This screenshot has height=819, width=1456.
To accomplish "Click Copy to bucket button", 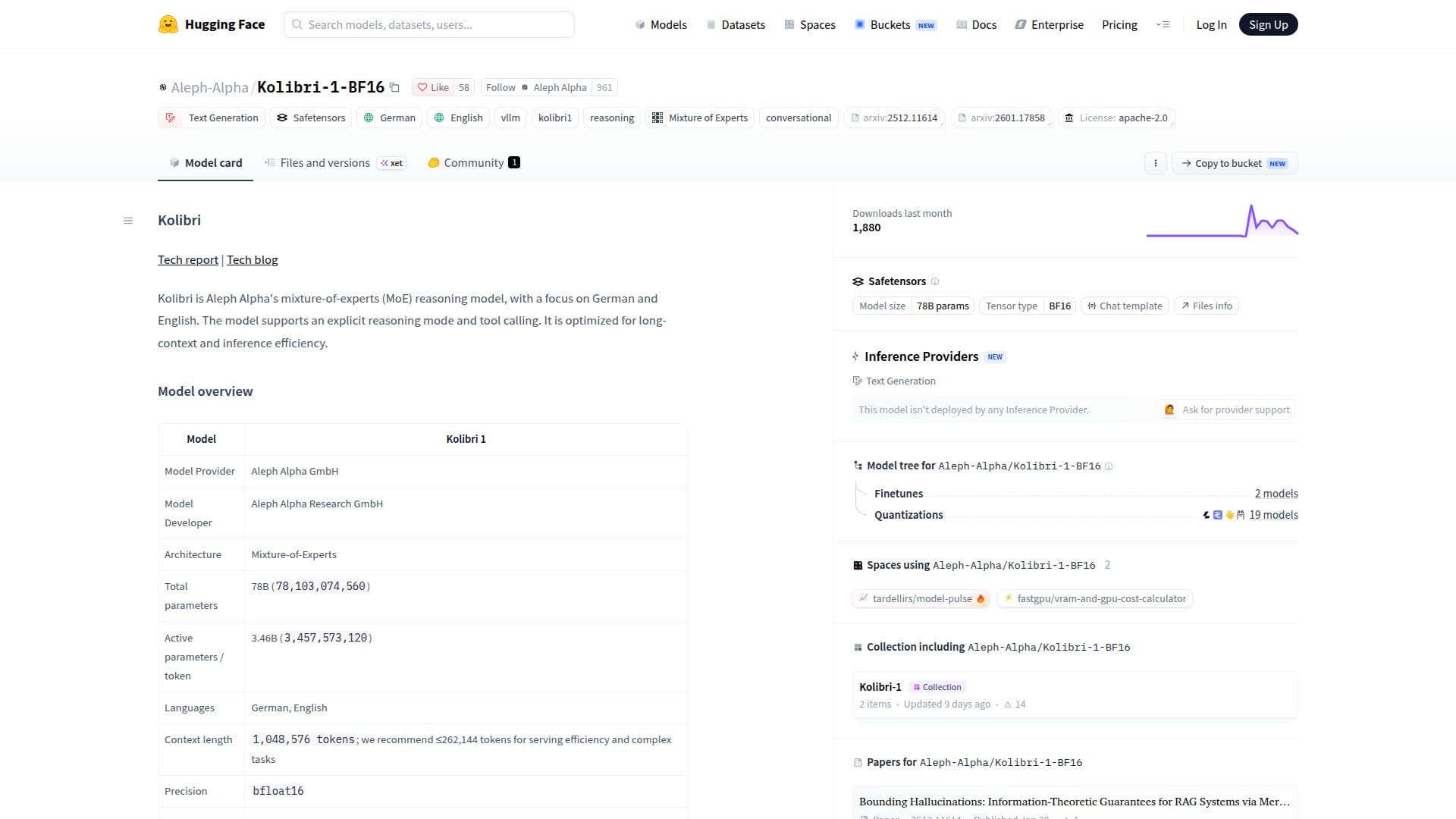I will [1235, 163].
